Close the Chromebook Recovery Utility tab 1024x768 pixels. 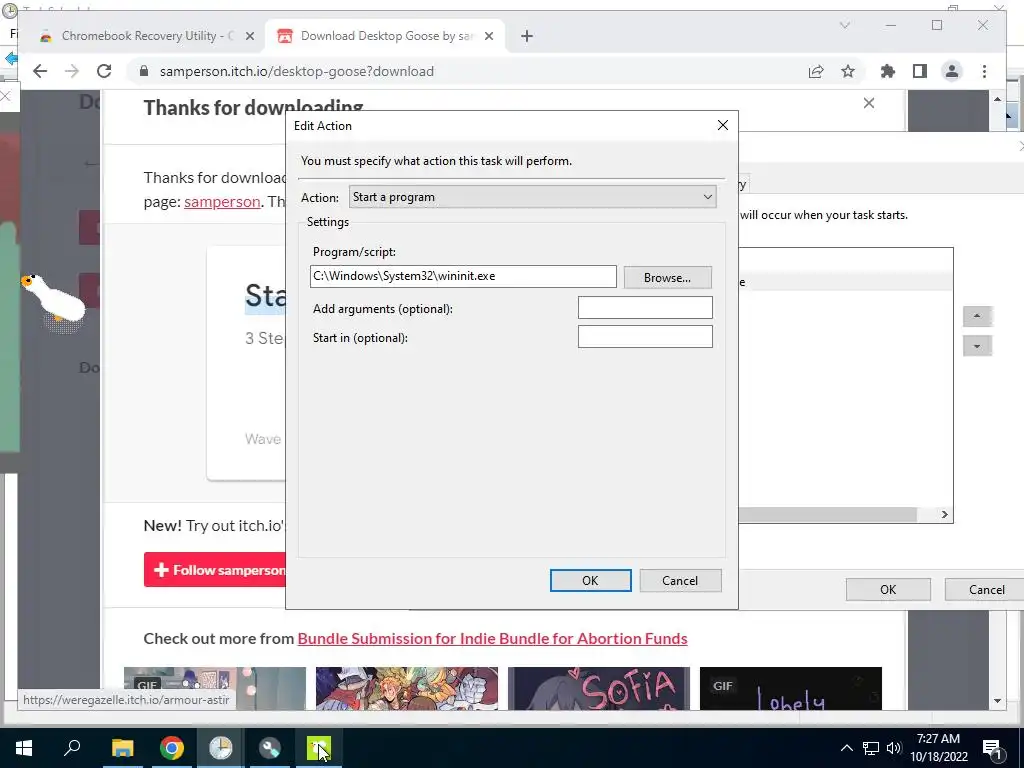pyautogui.click(x=249, y=37)
